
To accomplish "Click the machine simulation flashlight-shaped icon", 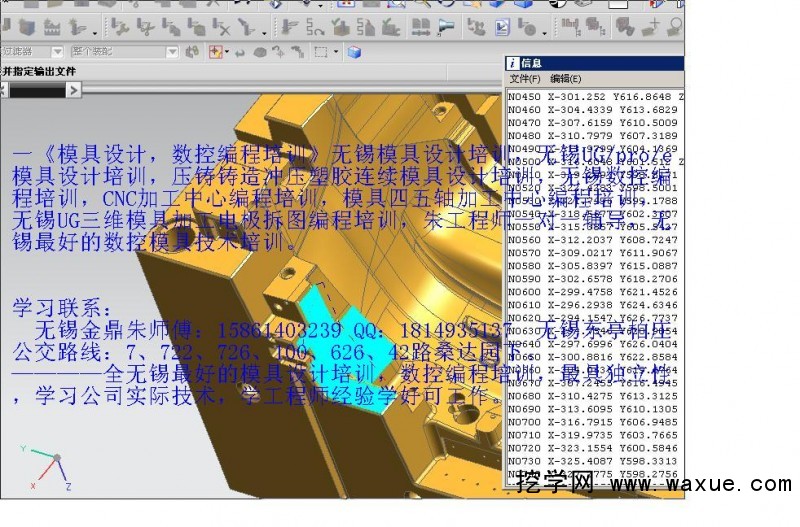I will pyautogui.click(x=446, y=27).
